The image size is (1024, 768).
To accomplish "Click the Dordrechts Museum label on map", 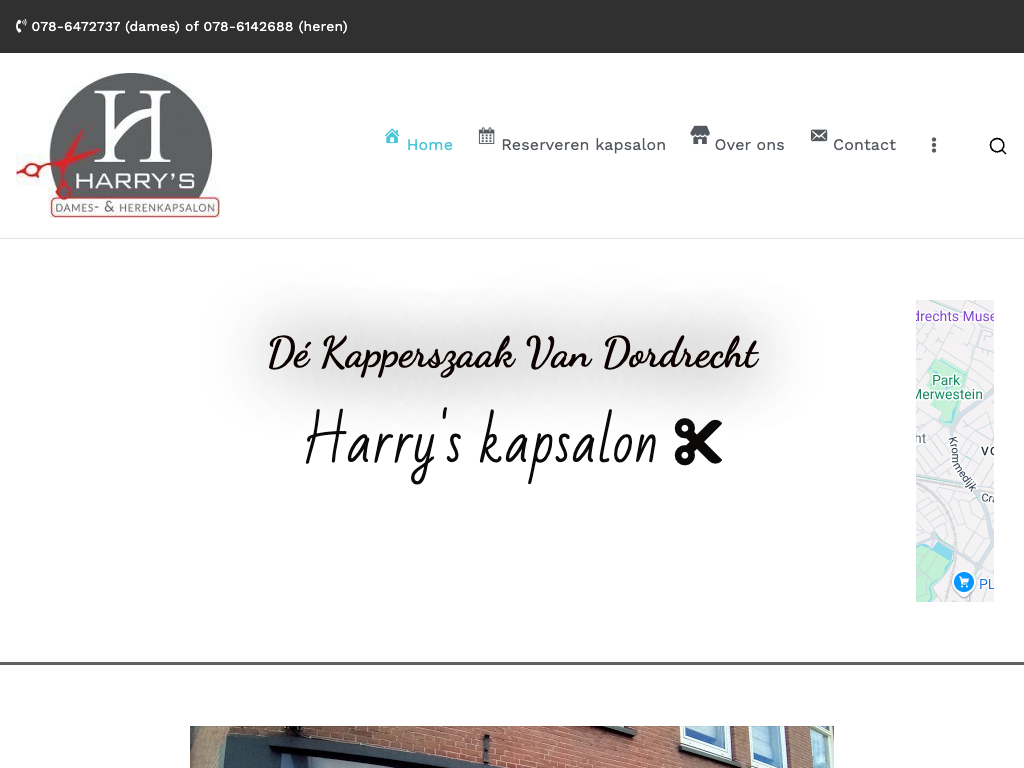I will coord(955,316).
